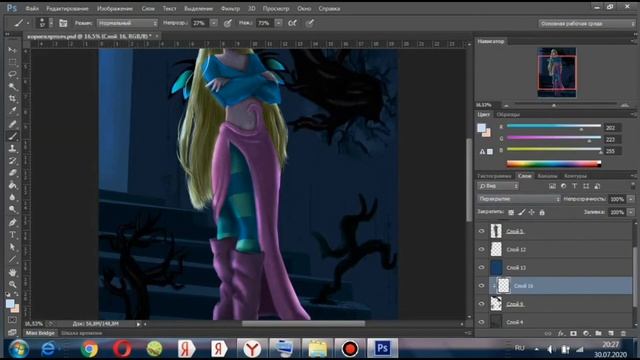Delete the selected layer
The image size is (640, 360).
[x=623, y=333]
